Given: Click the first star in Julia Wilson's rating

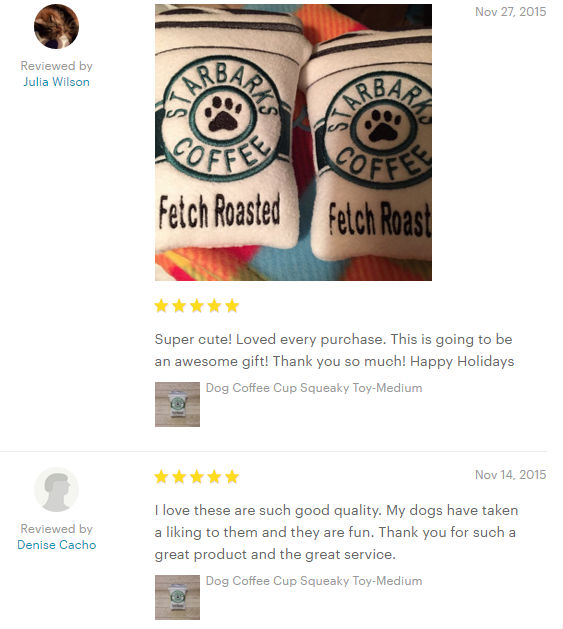Looking at the screenshot, I should pyautogui.click(x=161, y=306).
